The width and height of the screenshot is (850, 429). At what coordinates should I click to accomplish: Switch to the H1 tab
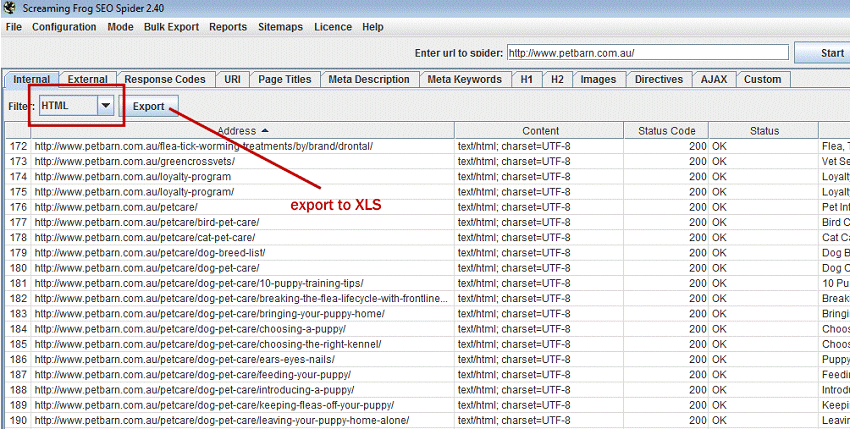point(526,80)
